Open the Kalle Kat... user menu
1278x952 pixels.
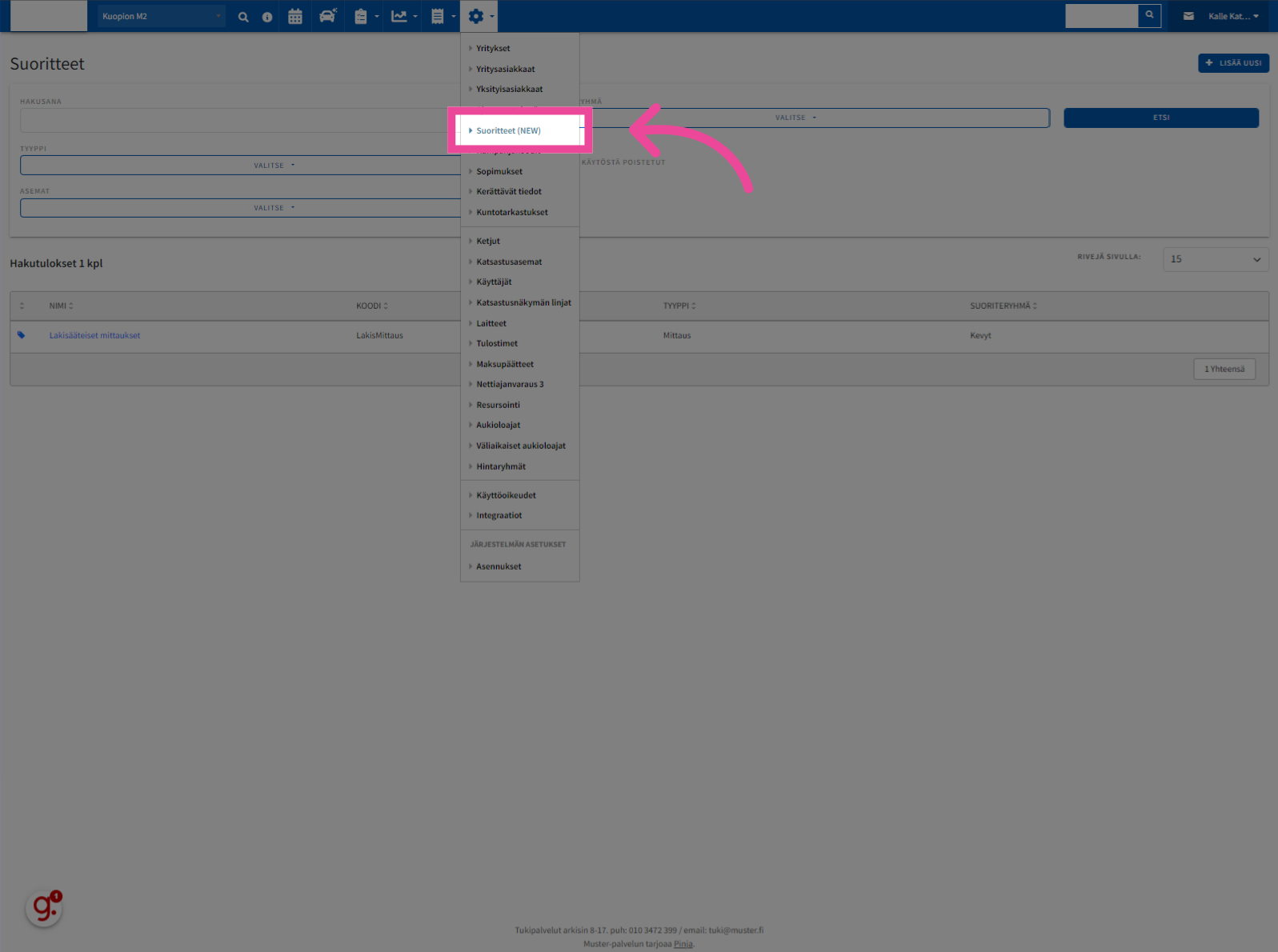(x=1233, y=16)
